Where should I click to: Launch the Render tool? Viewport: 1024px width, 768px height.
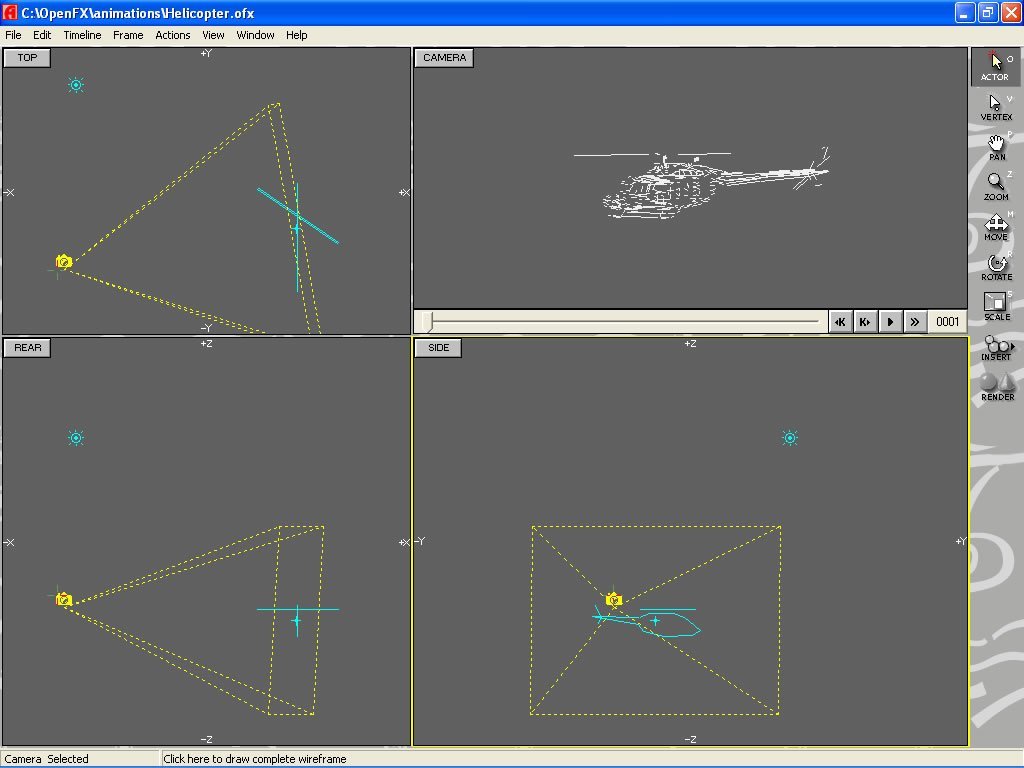point(995,387)
